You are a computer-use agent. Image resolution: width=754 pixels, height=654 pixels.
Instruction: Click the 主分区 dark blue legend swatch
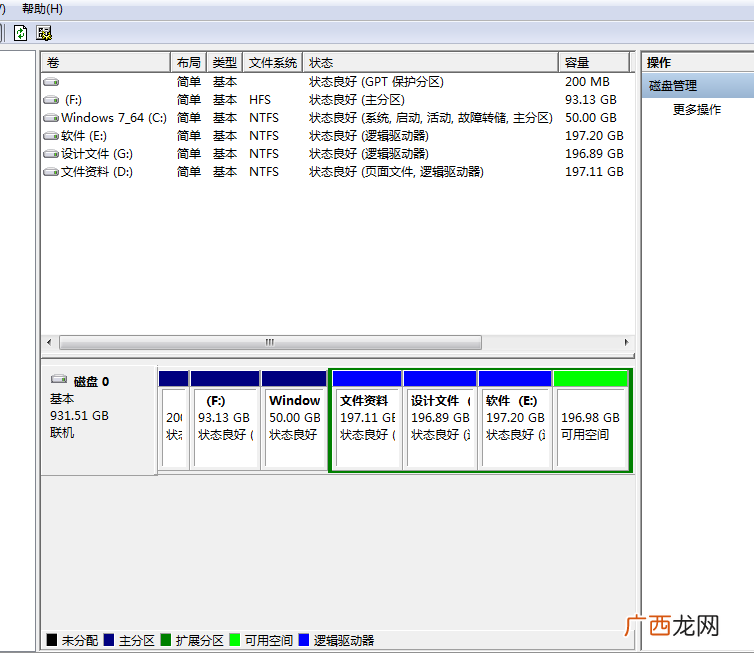[109, 640]
